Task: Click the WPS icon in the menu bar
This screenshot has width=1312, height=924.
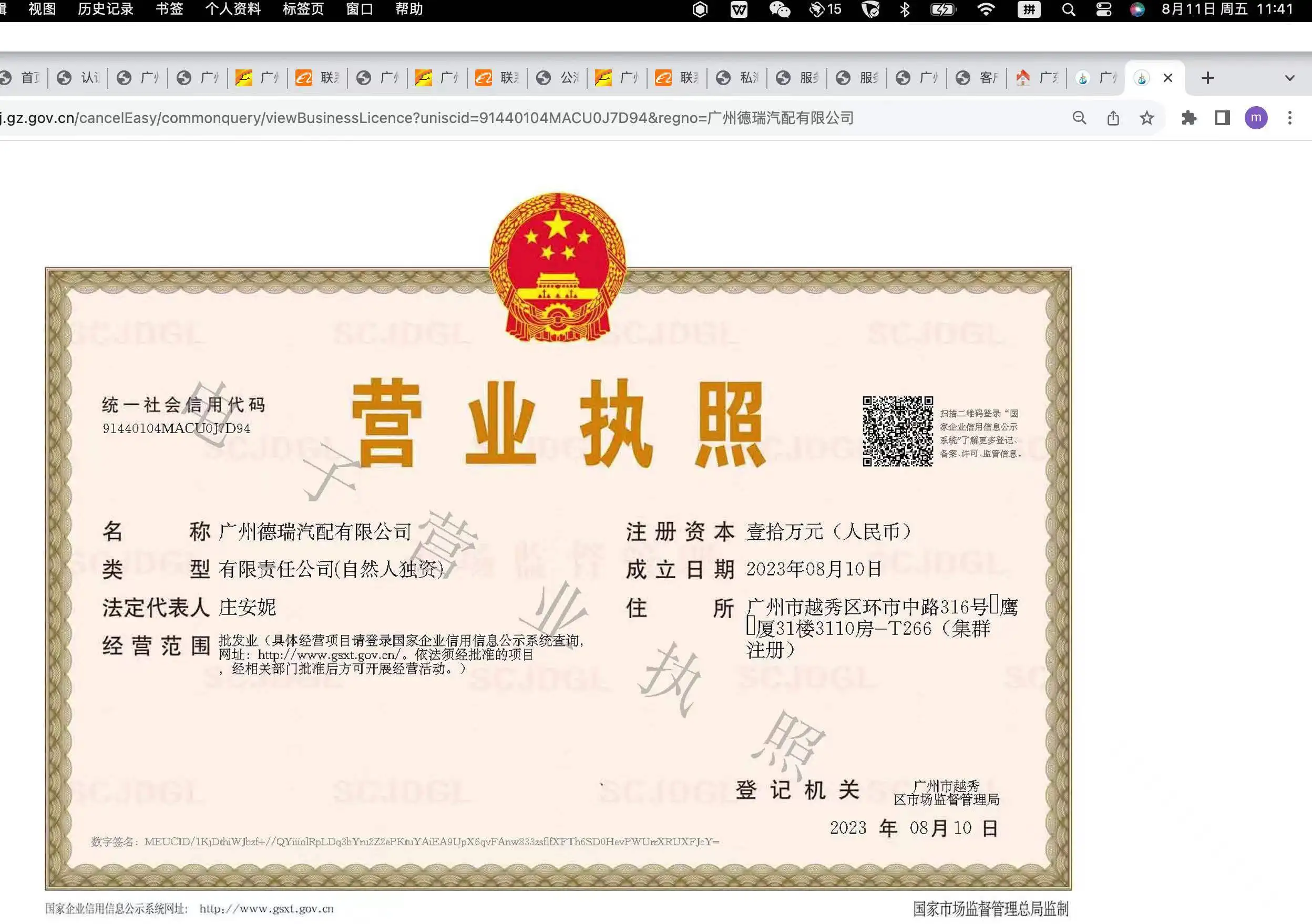Action: (x=739, y=9)
